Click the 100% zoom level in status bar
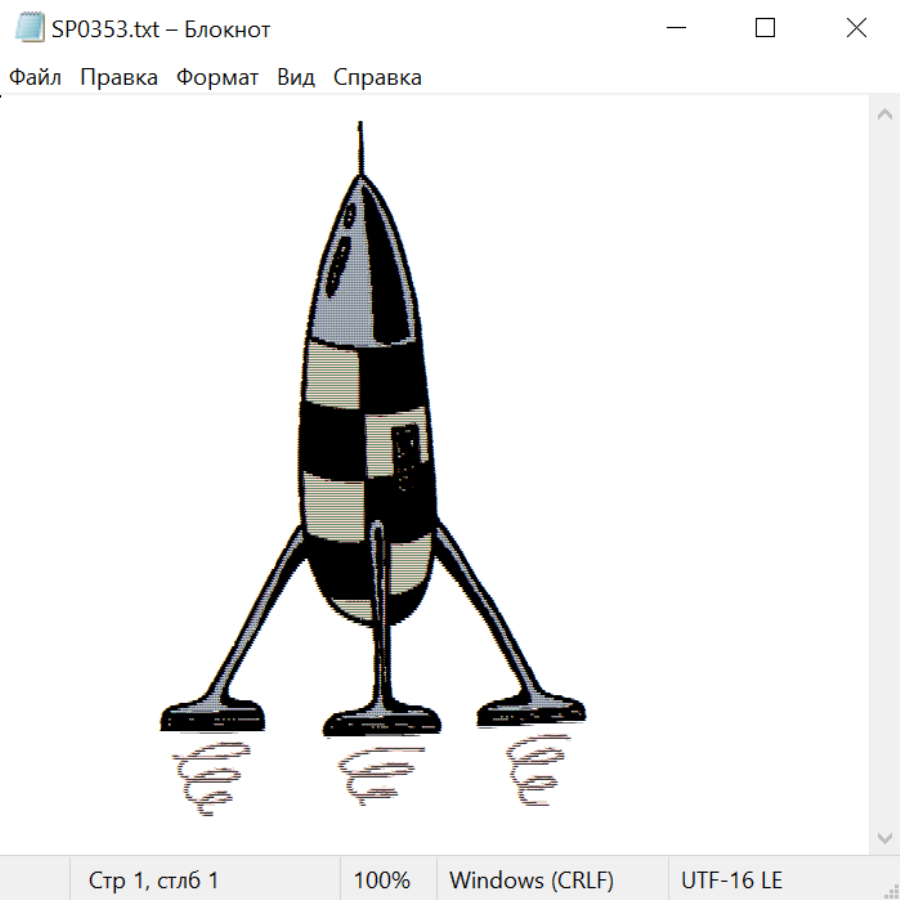Screen dimensions: 900x900 [x=382, y=881]
